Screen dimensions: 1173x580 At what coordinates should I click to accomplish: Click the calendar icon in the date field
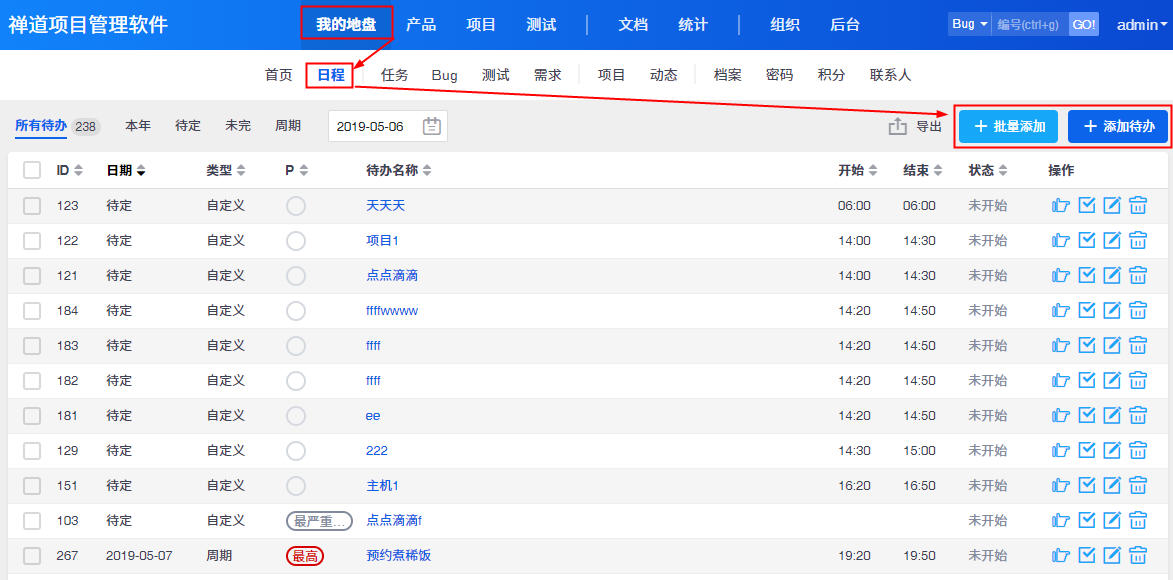[431, 126]
